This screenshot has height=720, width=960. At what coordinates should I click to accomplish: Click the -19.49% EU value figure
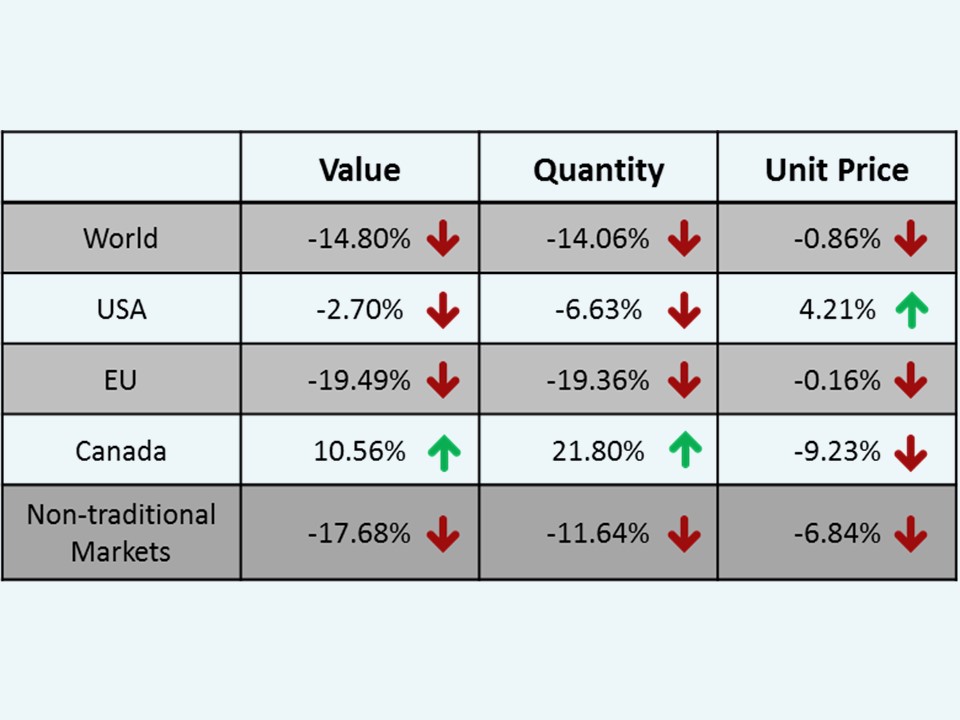click(x=359, y=381)
